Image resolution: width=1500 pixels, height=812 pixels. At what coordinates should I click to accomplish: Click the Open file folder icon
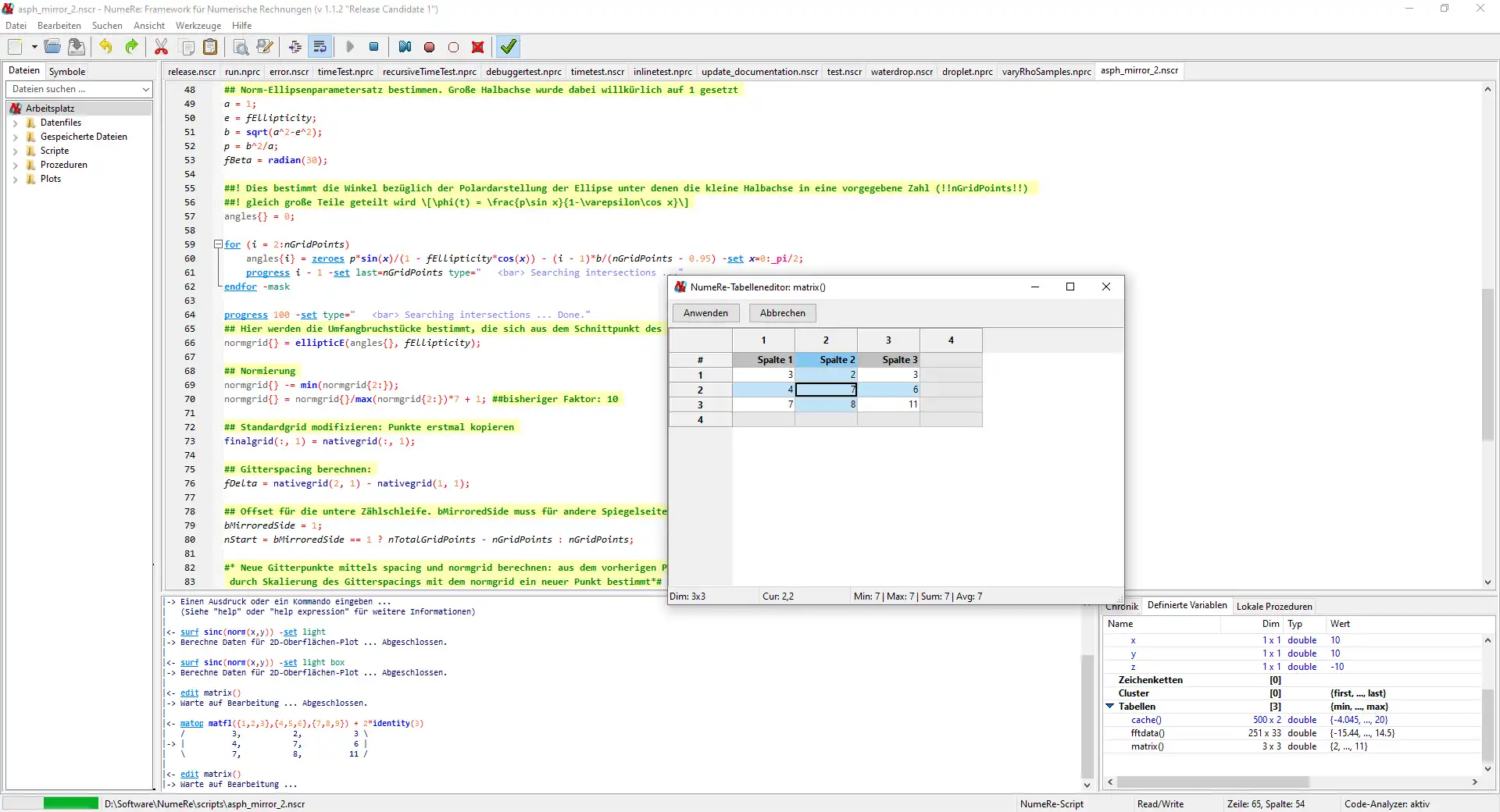(x=52, y=47)
